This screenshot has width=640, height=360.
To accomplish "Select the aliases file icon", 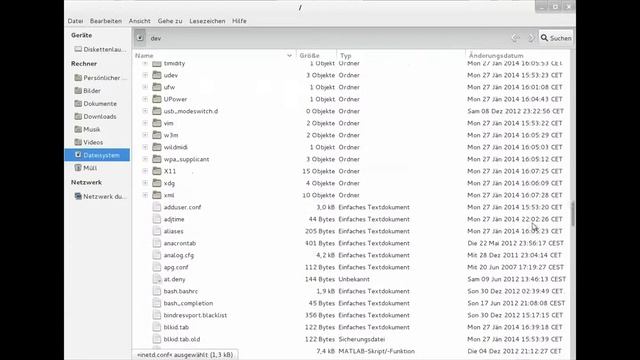I will pyautogui.click(x=157, y=231).
